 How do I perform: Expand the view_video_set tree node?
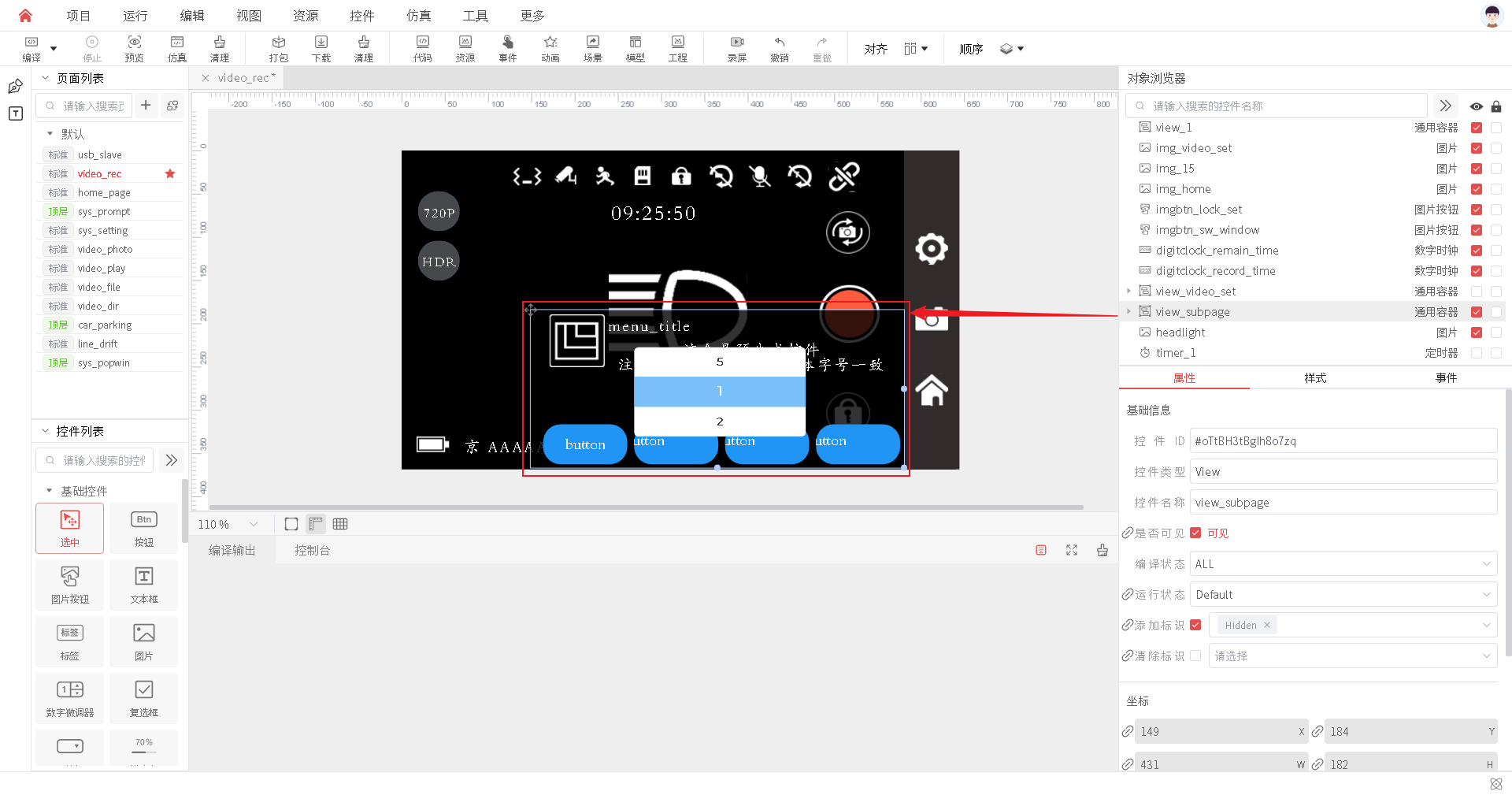click(x=1129, y=292)
